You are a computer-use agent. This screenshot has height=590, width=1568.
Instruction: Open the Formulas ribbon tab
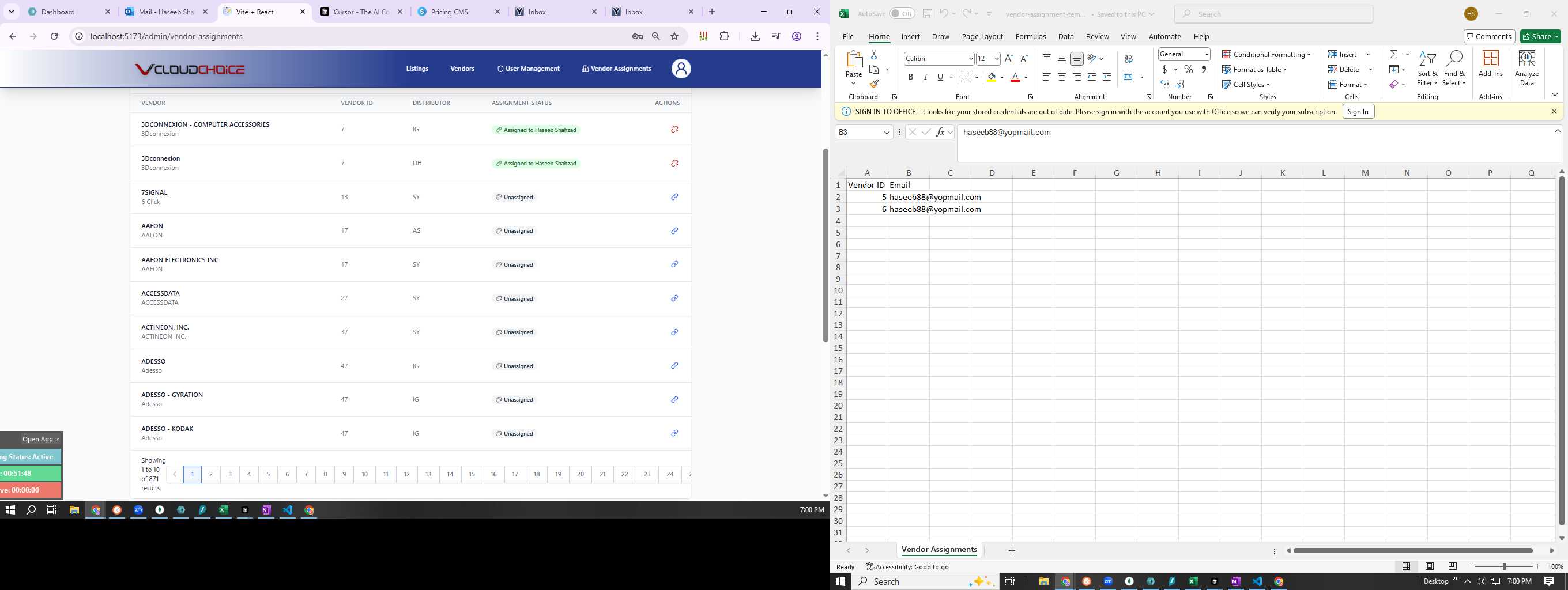coord(1030,36)
